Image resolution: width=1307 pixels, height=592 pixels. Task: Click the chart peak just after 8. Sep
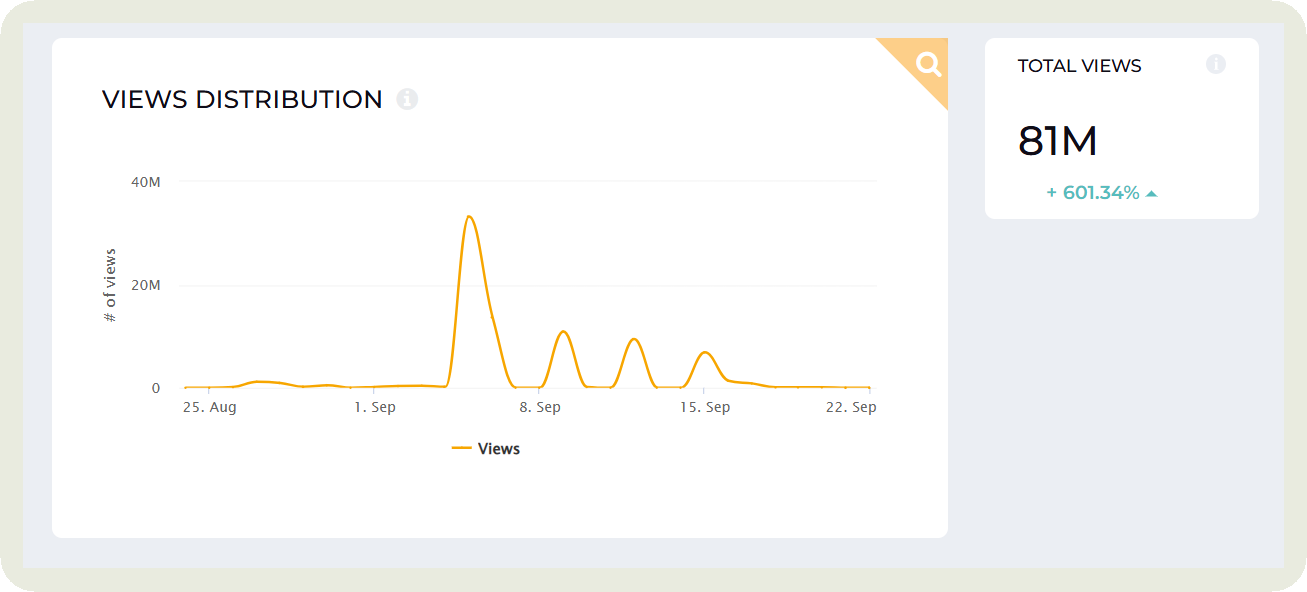tap(564, 331)
